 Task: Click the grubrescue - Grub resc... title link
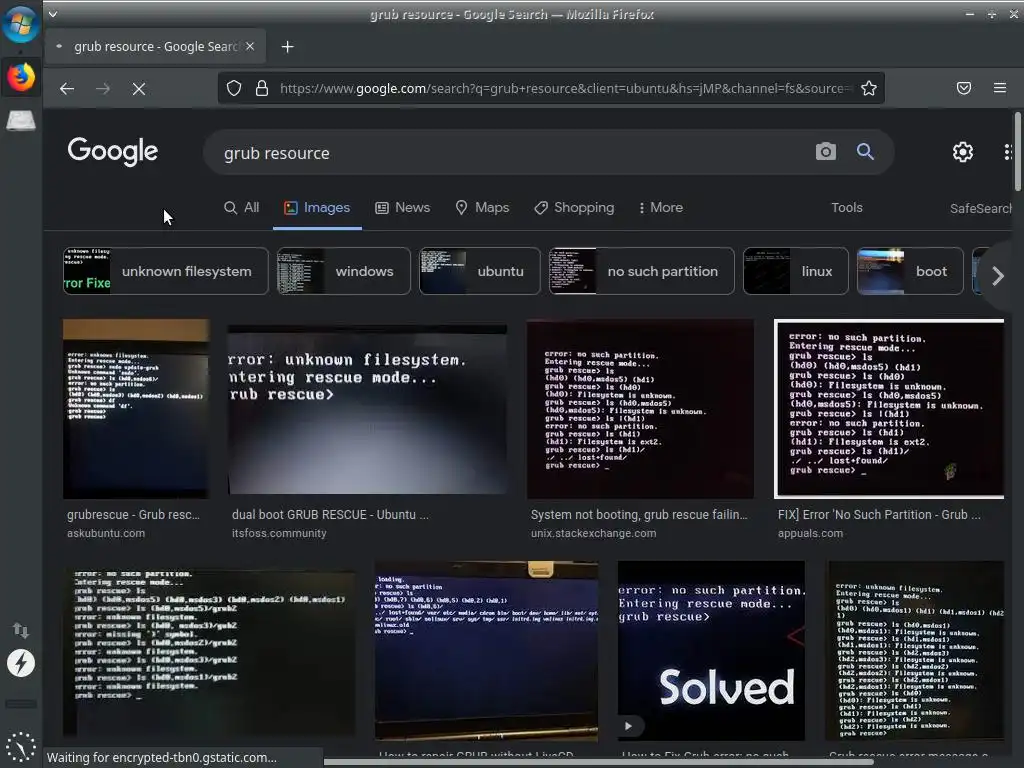[x=133, y=515]
